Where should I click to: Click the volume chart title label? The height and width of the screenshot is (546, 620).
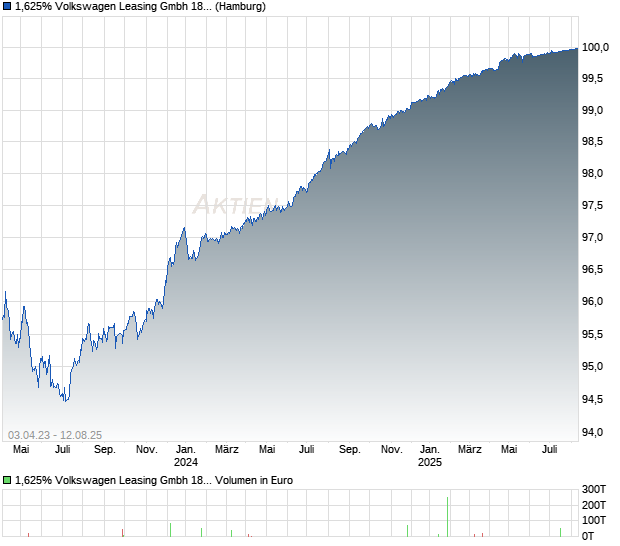154,480
